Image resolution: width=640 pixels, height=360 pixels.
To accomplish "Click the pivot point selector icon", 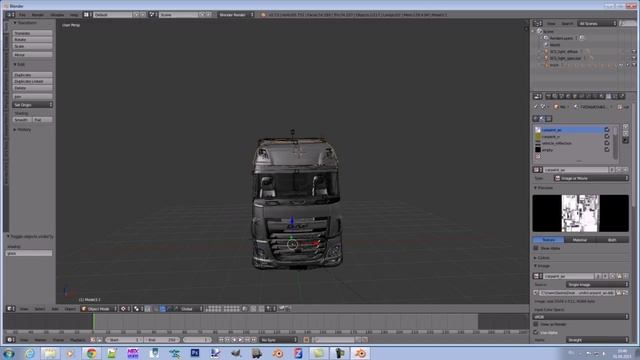I will click(x=138, y=309).
